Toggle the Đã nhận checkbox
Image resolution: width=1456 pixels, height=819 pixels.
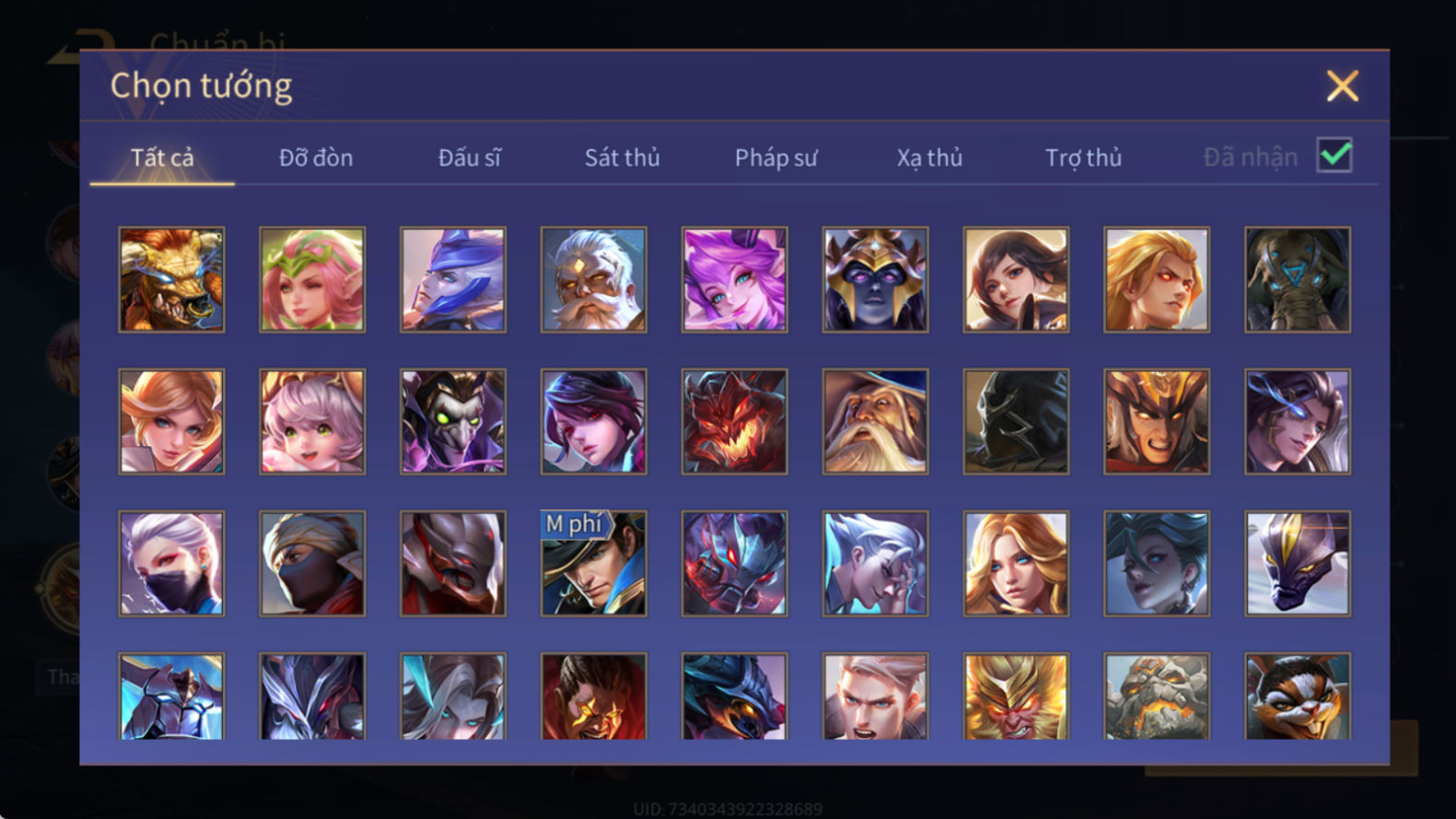coord(1334,156)
